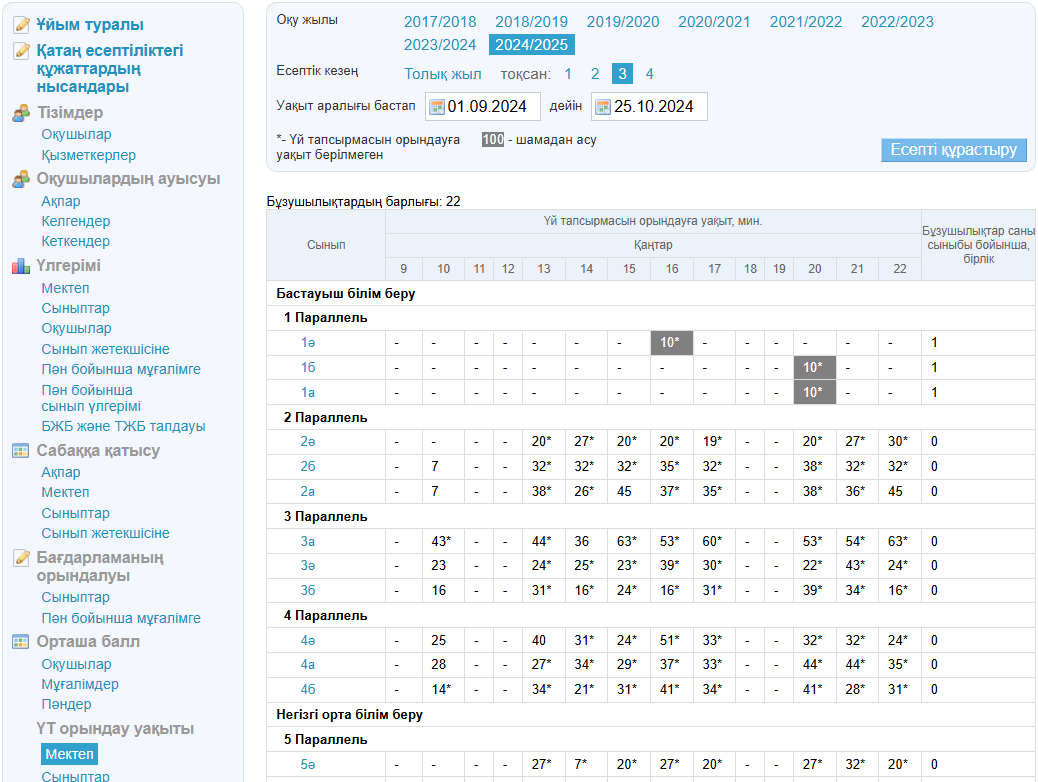Click the bar chart icon beside Үлгерімі
Image resolution: width=1038 pixels, height=782 pixels.
[21, 266]
